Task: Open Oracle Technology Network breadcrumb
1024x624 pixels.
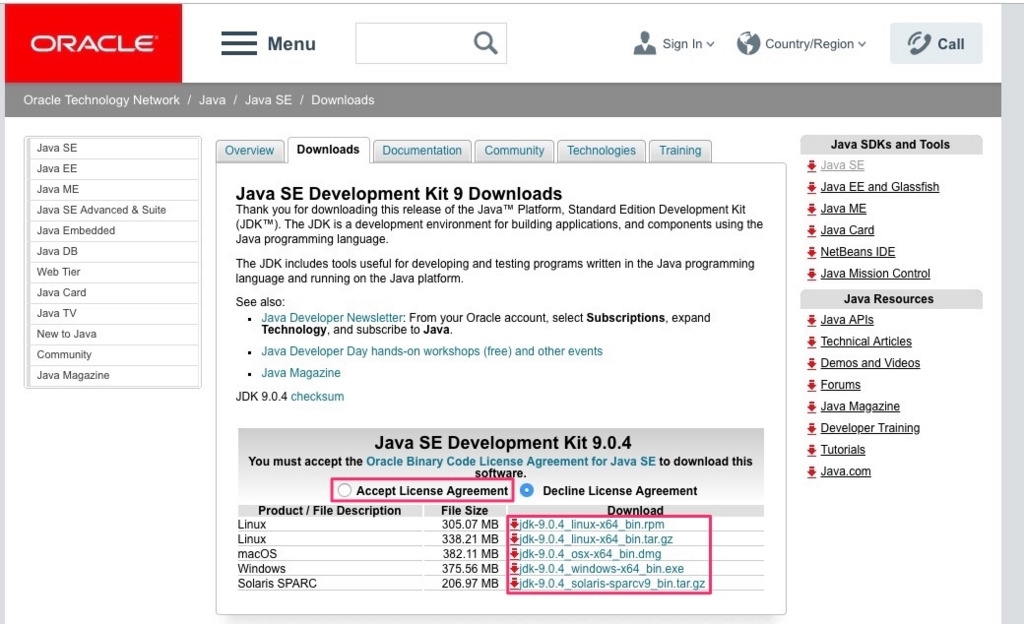Action: 101,100
